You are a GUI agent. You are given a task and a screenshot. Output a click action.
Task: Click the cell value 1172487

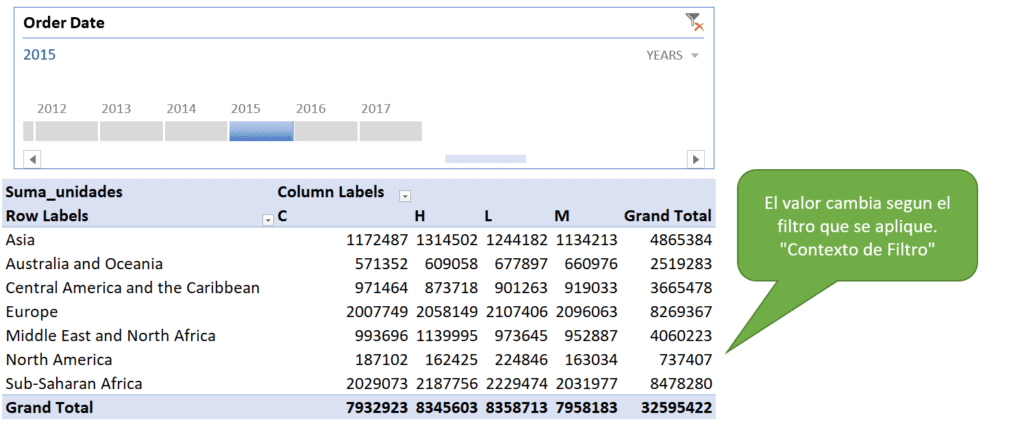tap(377, 240)
